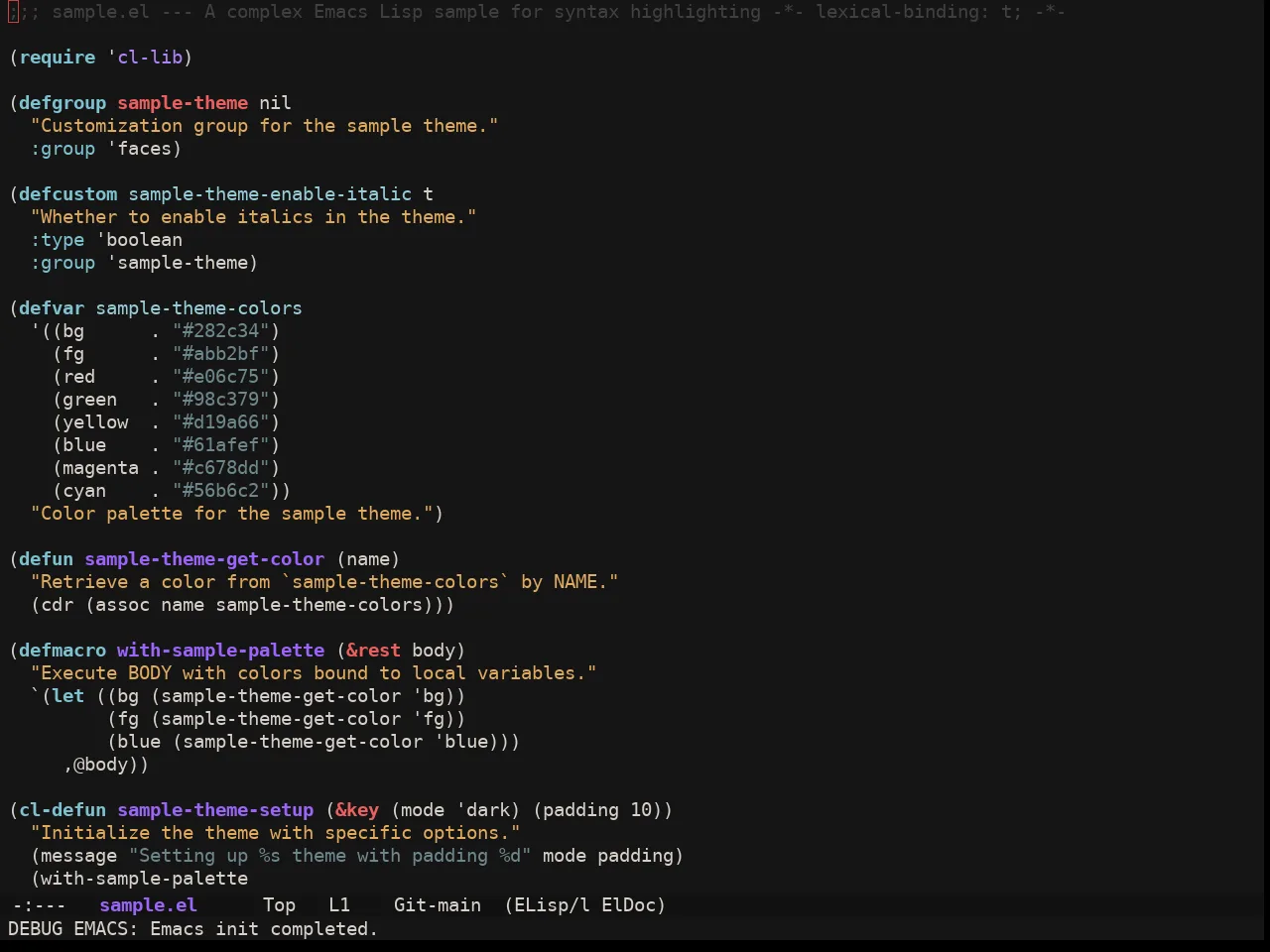Click the defvar keyword
The width and height of the screenshot is (1270, 952).
pyautogui.click(x=52, y=308)
